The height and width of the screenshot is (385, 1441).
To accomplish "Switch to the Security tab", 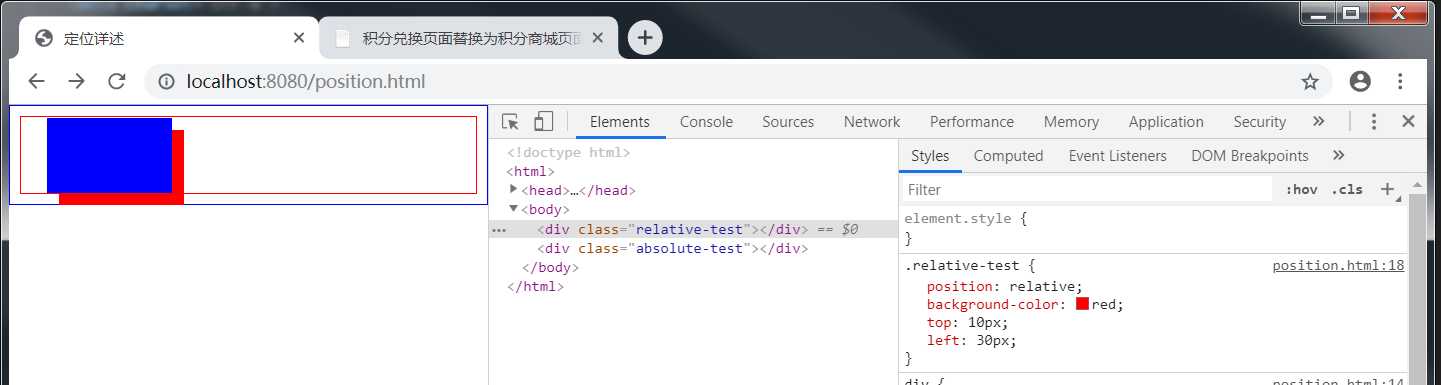I will [x=1259, y=122].
